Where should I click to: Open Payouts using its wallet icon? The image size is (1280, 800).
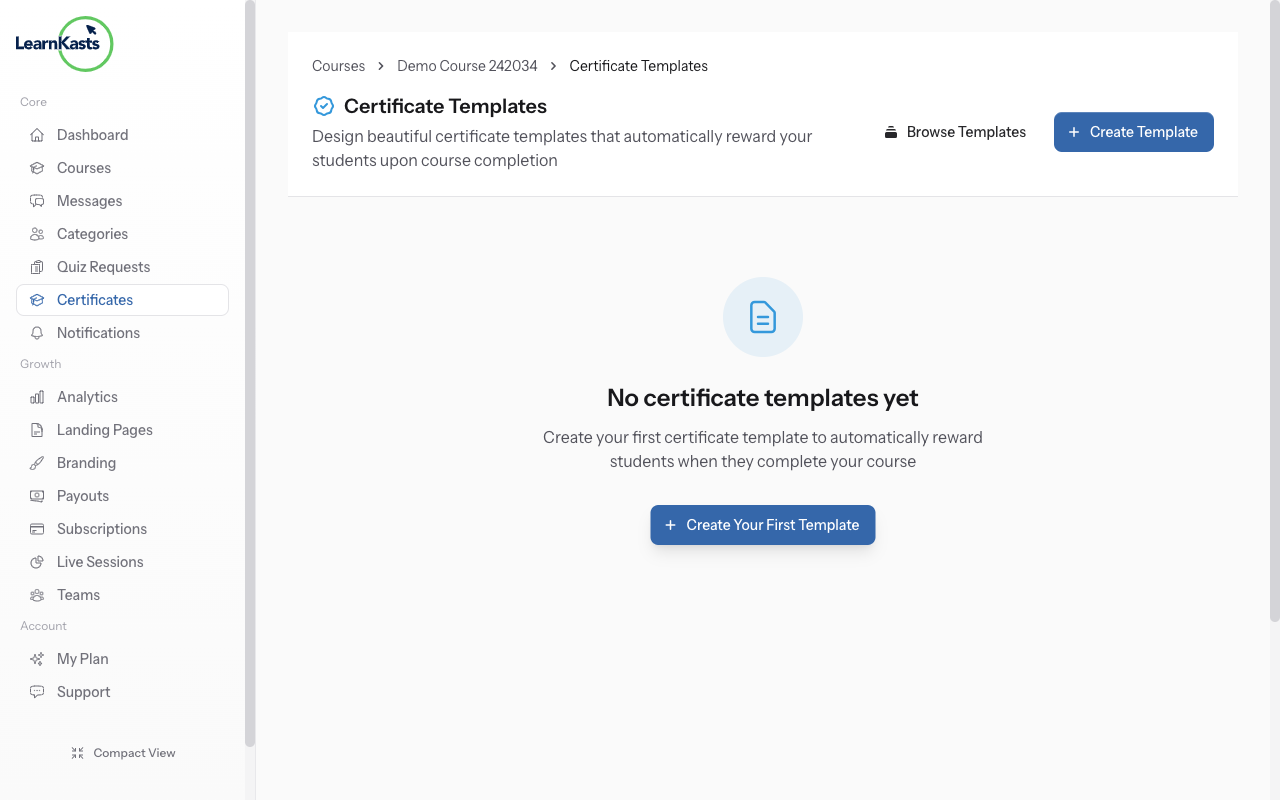click(37, 495)
